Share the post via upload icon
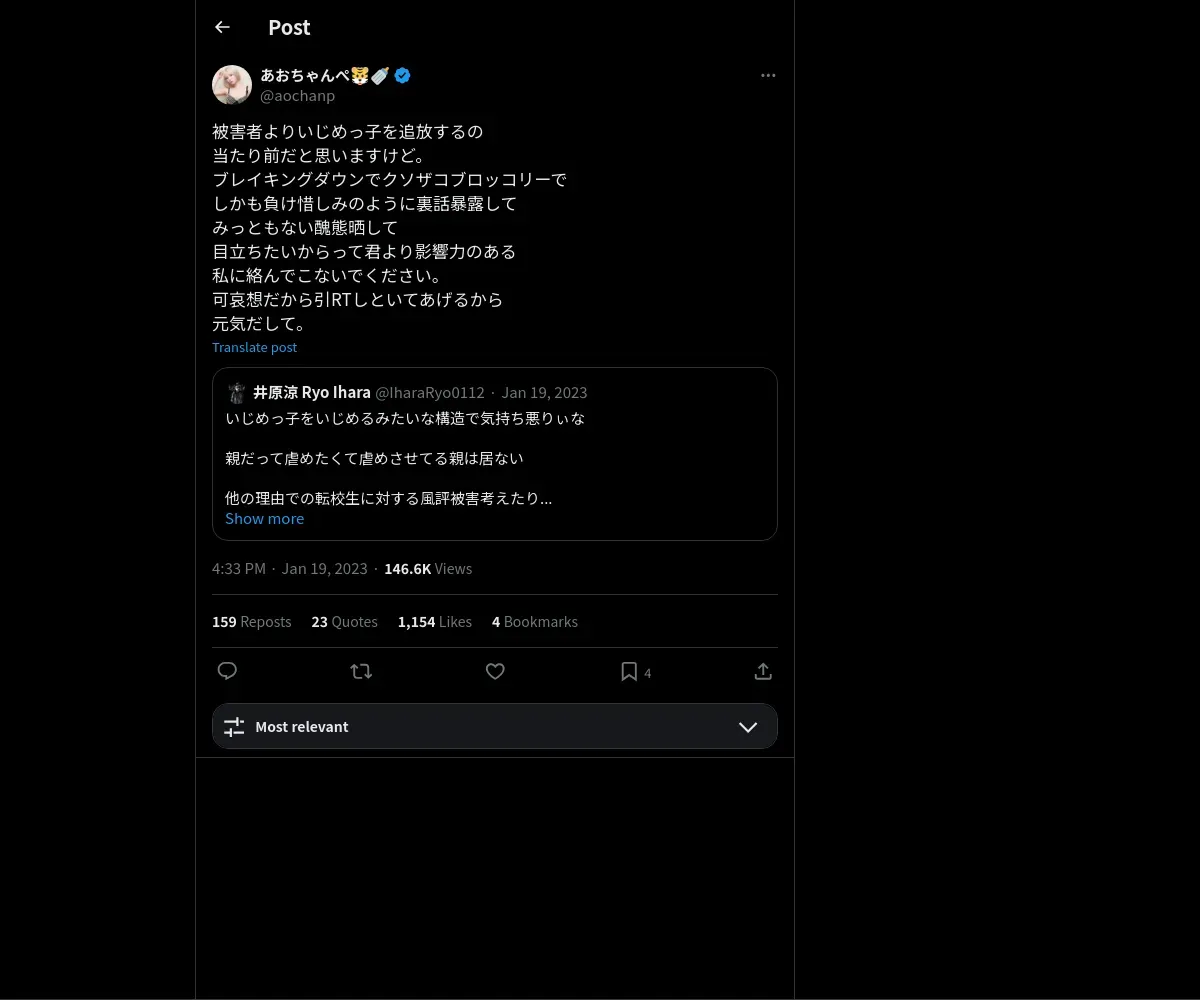This screenshot has width=1200, height=1000. pyautogui.click(x=763, y=672)
